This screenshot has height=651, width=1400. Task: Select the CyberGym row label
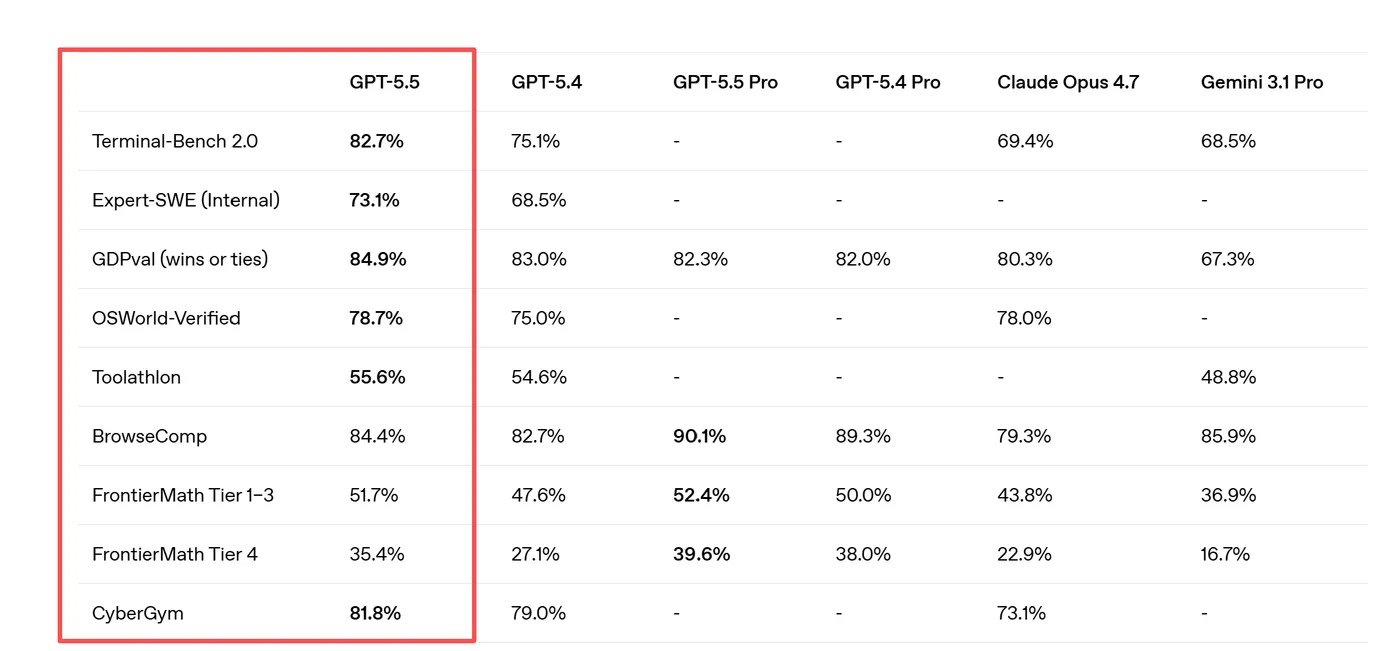[138, 613]
